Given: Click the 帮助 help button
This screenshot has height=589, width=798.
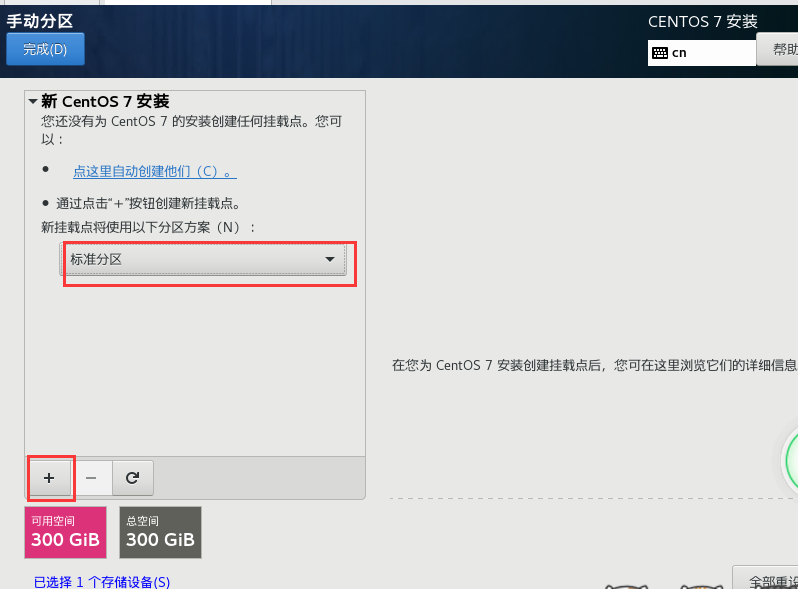Looking at the screenshot, I should pos(777,49).
